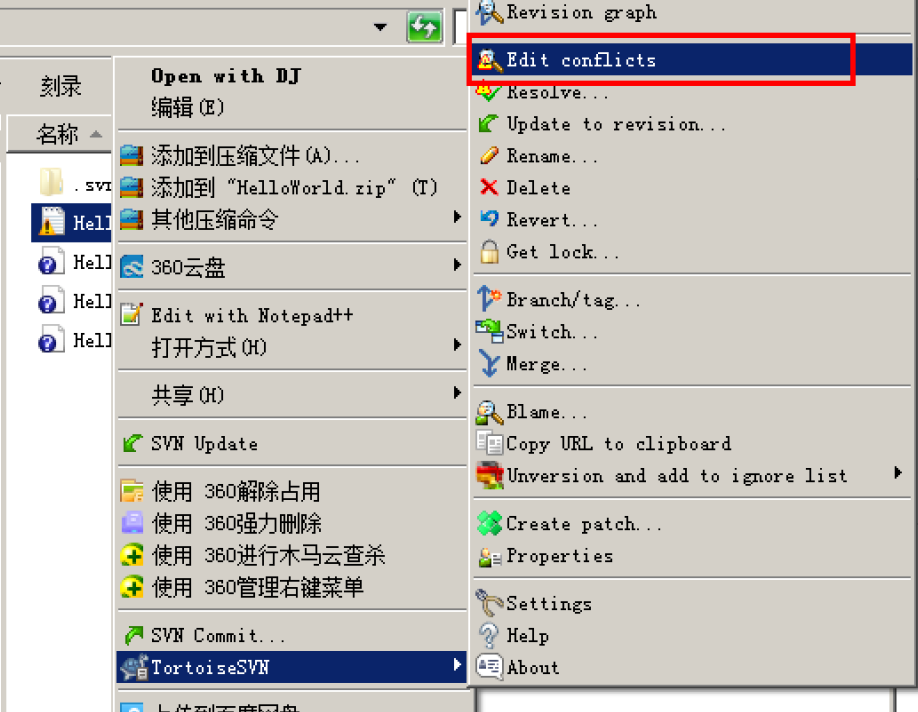
Task: Click the Edit conflicts warning icon
Action: click(489, 60)
